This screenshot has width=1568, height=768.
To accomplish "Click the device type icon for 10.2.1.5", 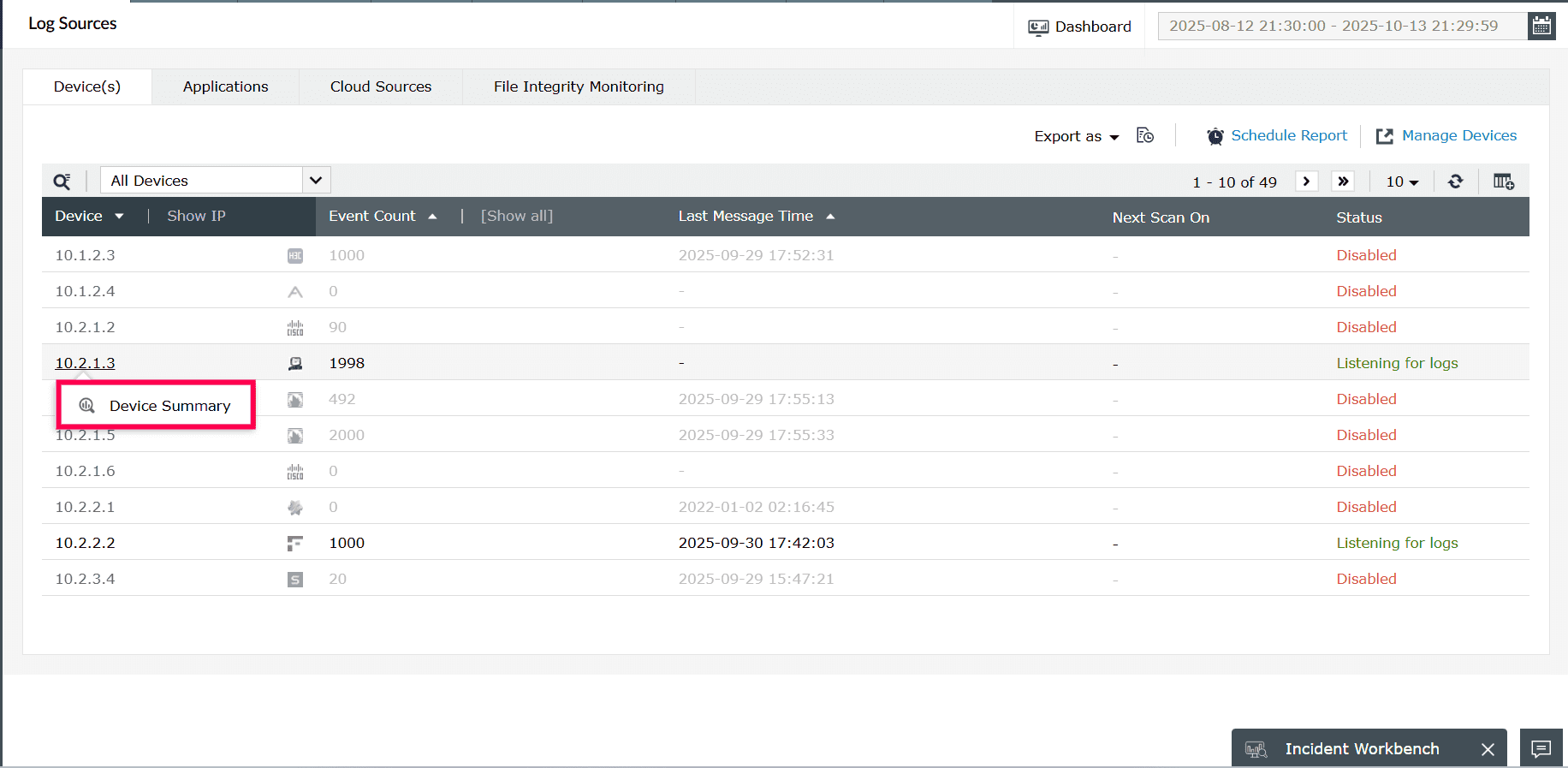I will pyautogui.click(x=295, y=436).
